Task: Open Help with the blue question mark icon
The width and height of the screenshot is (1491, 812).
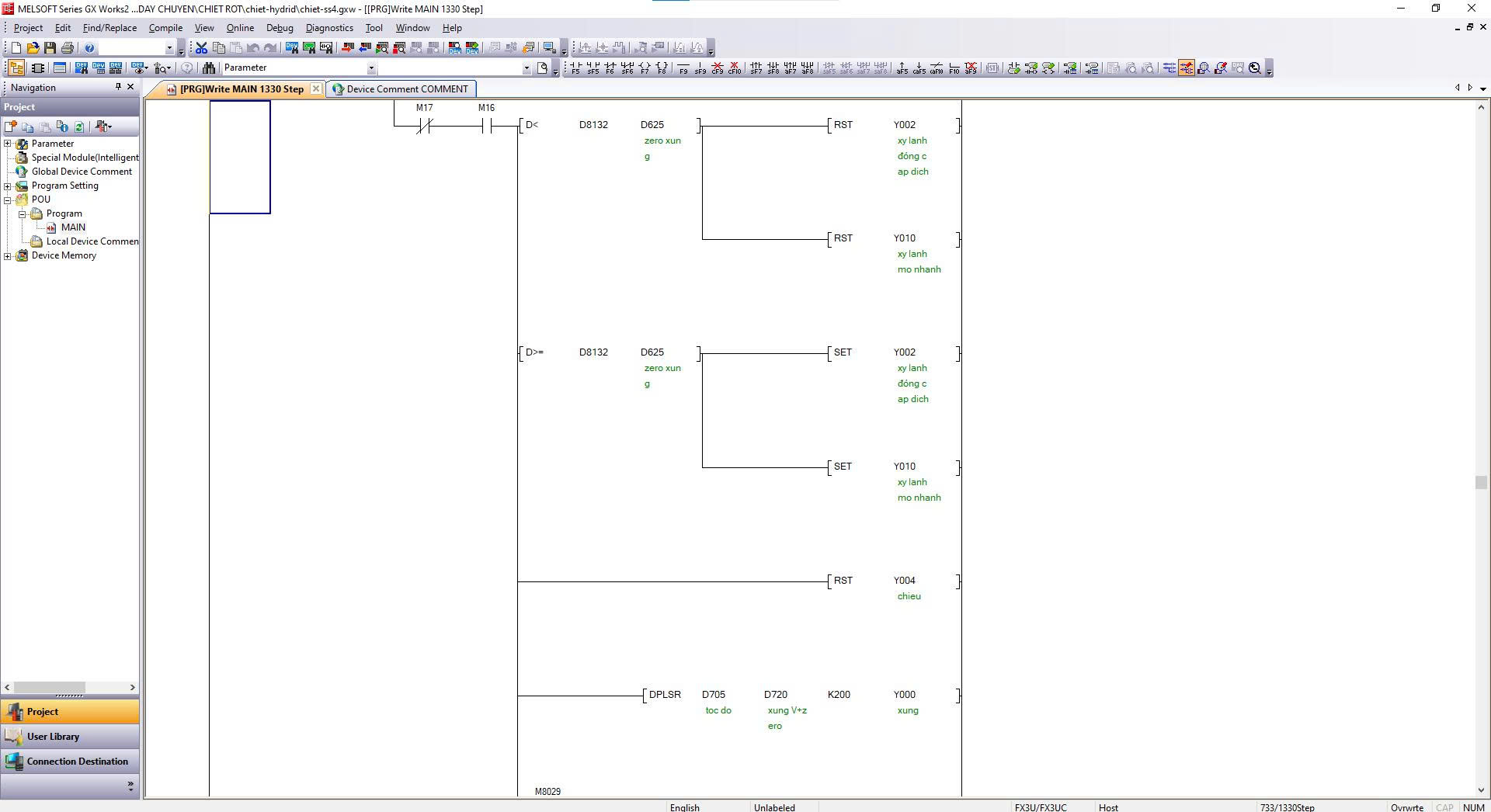Action: click(x=89, y=48)
